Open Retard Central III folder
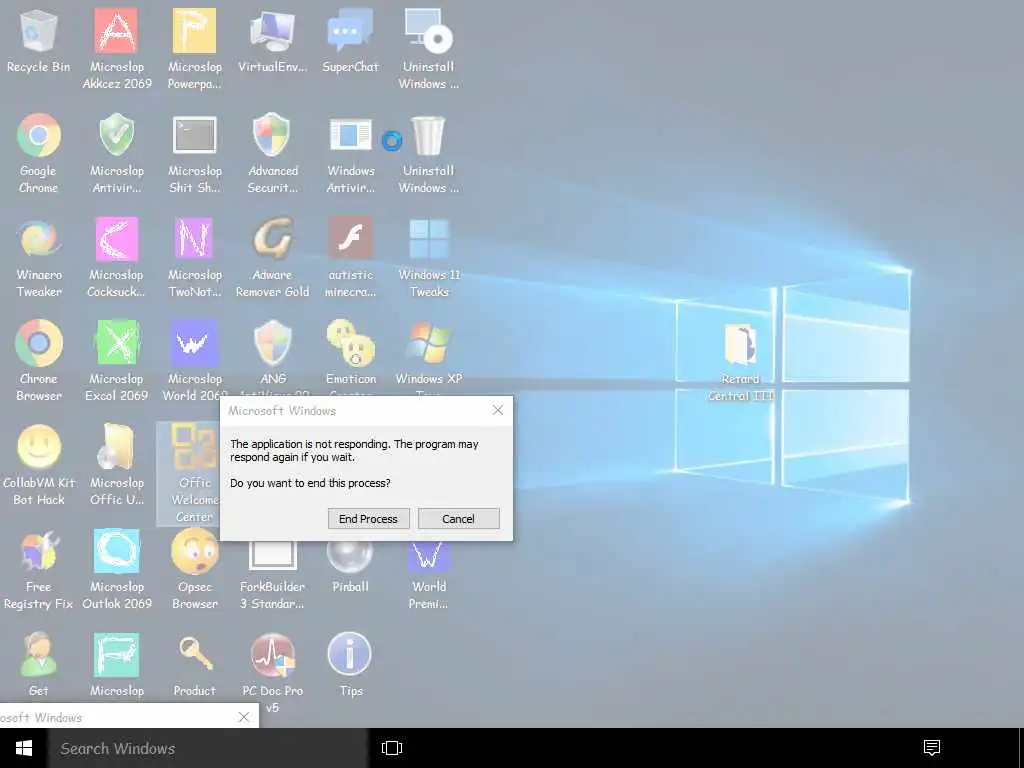The image size is (1024, 768). pyautogui.click(x=740, y=344)
